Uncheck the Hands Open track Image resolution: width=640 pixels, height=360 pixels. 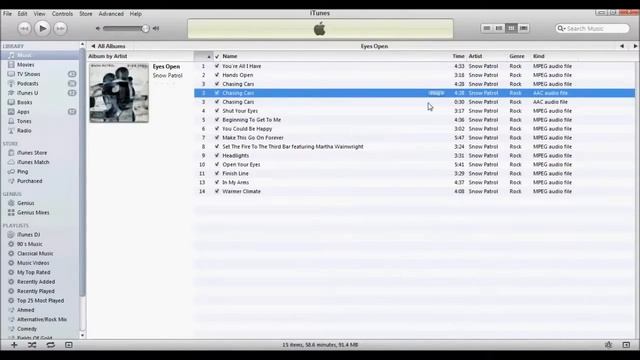point(217,75)
